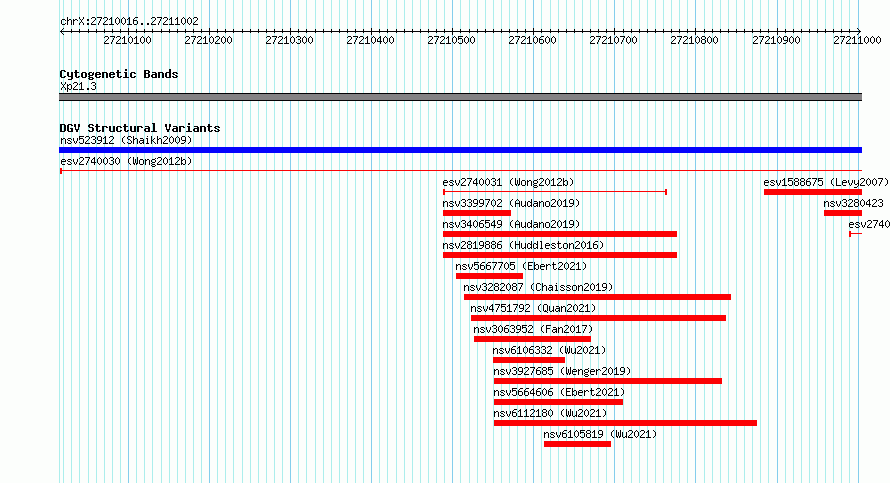Select the esv2740031 thin red line

tap(555, 192)
